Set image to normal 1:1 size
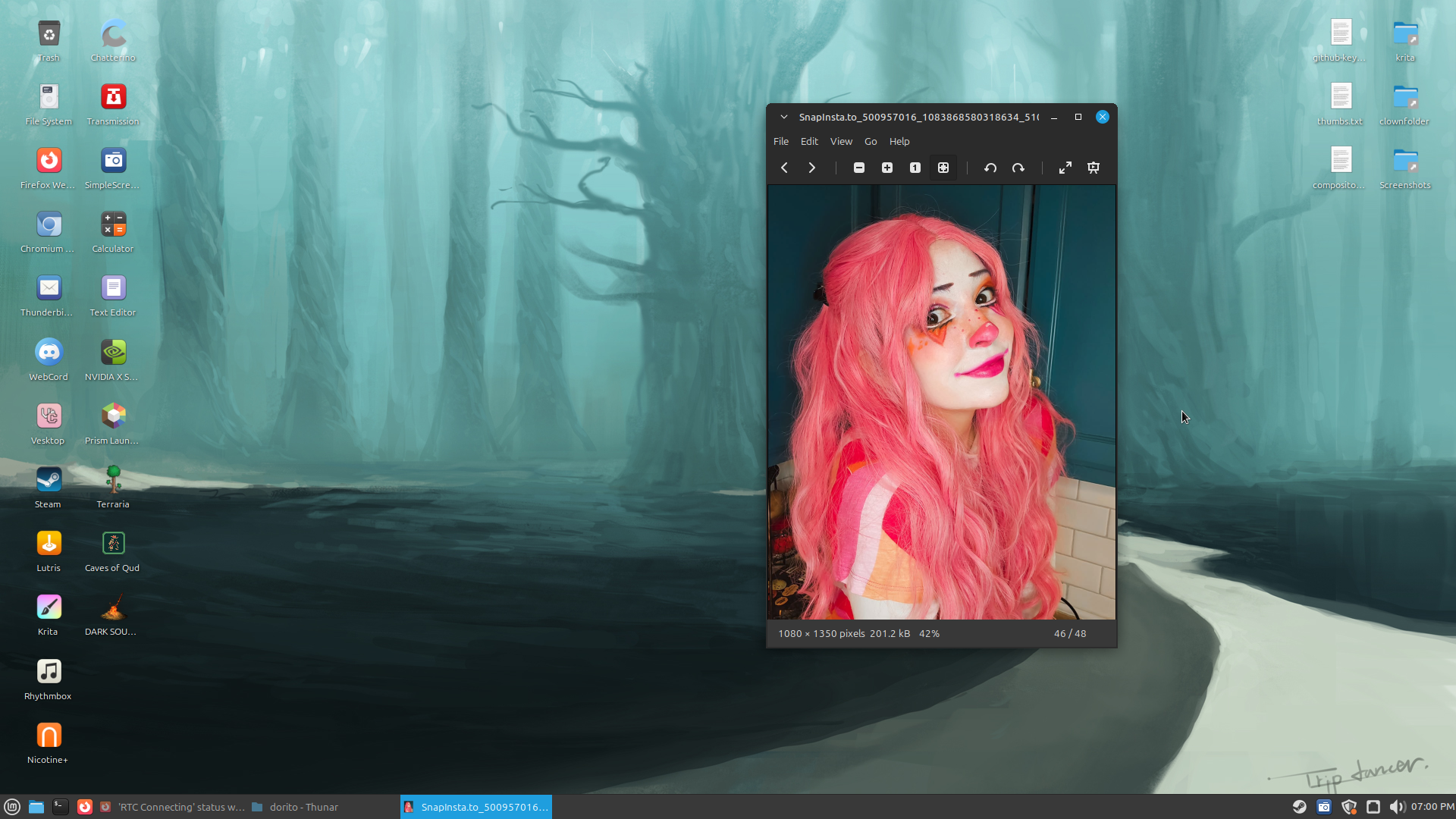1456x819 pixels. (915, 168)
